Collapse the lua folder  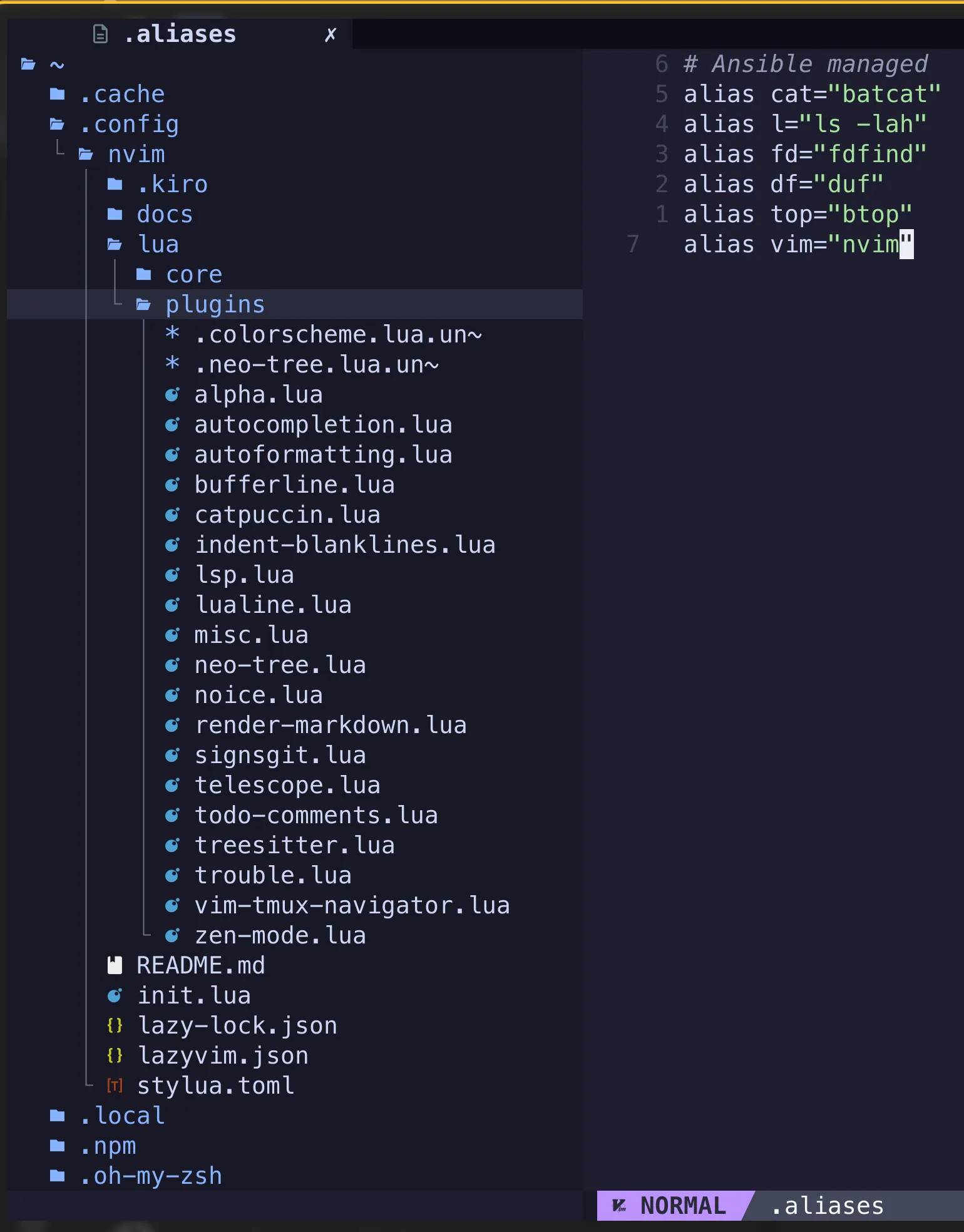pos(158,245)
